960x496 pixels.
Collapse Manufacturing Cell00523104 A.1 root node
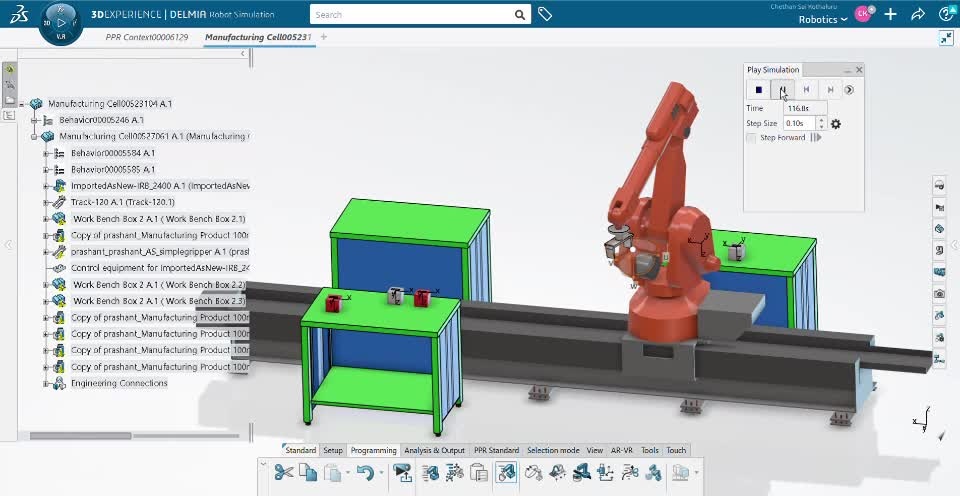pyautogui.click(x=21, y=104)
